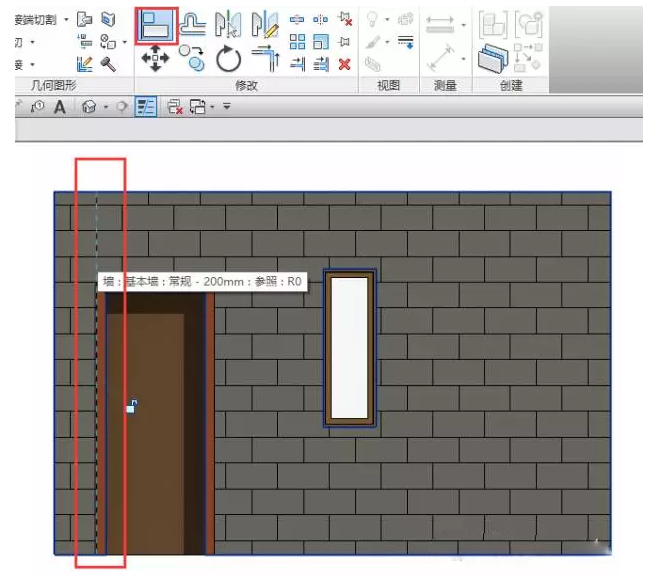Click the Trim/Extend to Corner tool
645x581 pixels.
click(x=264, y=60)
